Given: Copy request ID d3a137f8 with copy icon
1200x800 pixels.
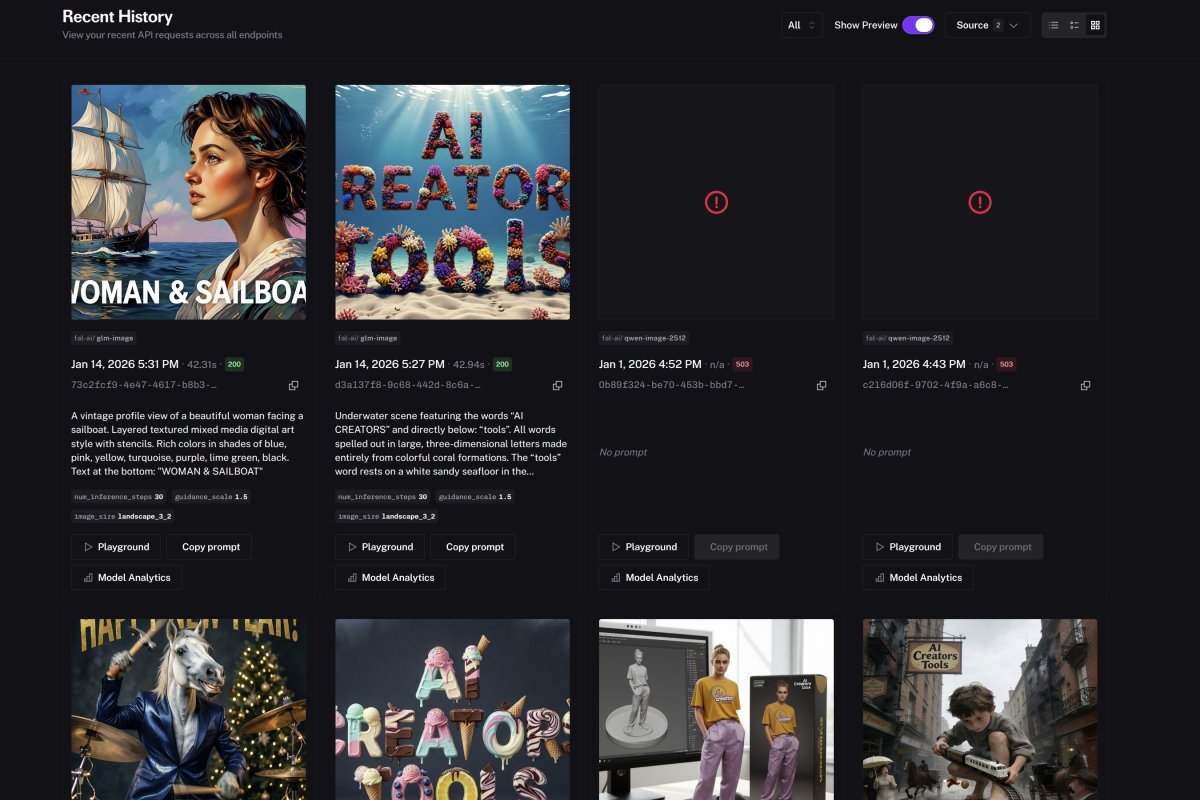Looking at the screenshot, I should [557, 385].
